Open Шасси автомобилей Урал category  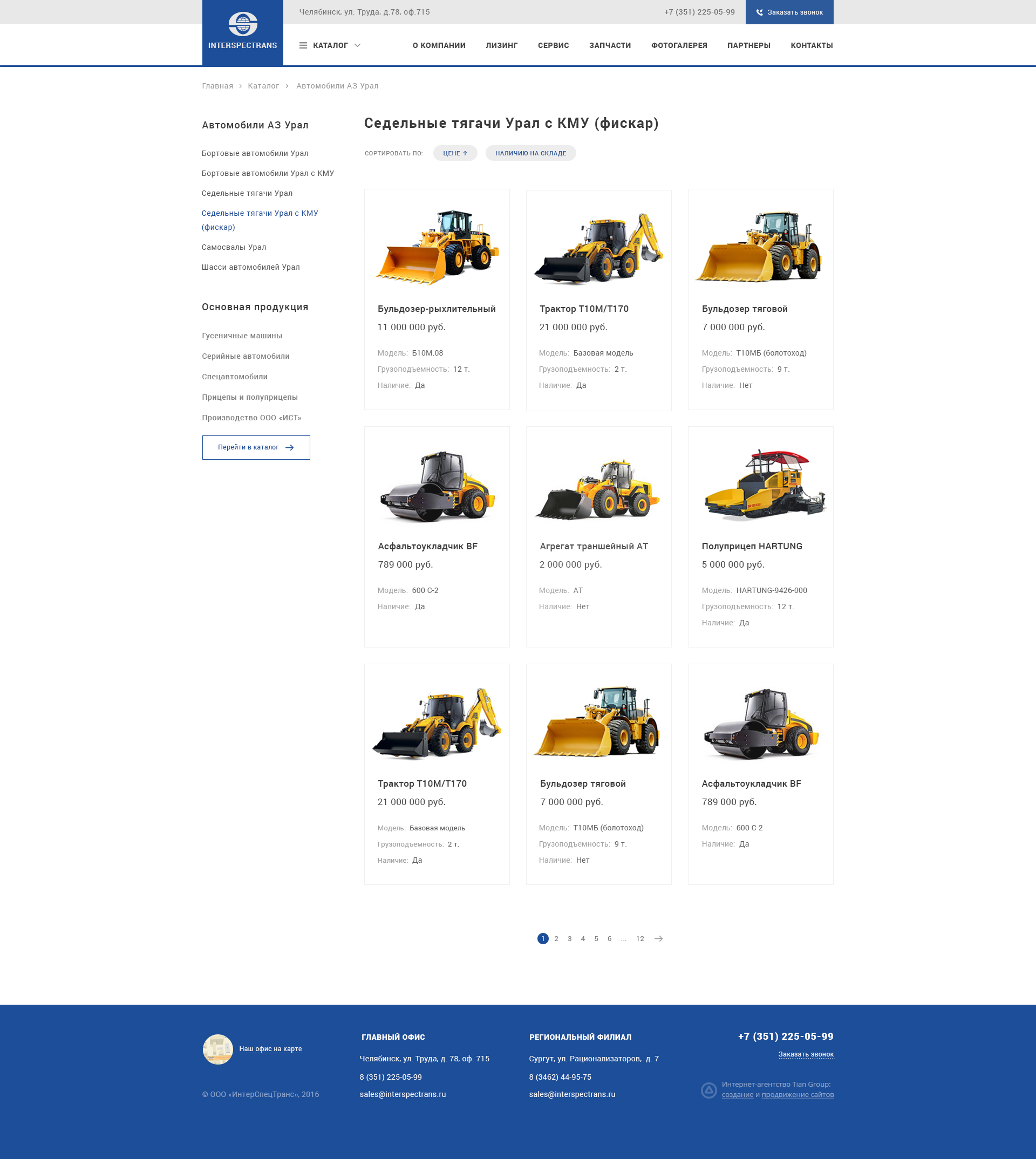pyautogui.click(x=250, y=267)
